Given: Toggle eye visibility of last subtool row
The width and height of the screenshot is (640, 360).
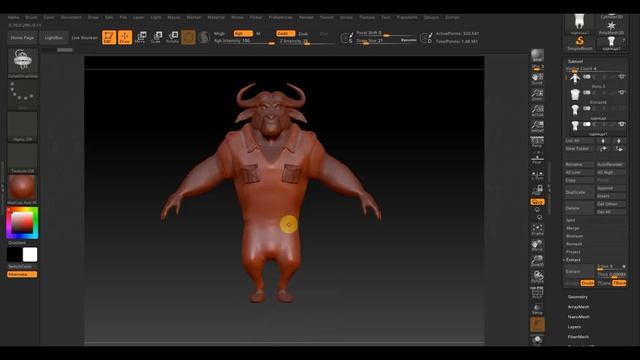Looking at the screenshot, I should [621, 124].
